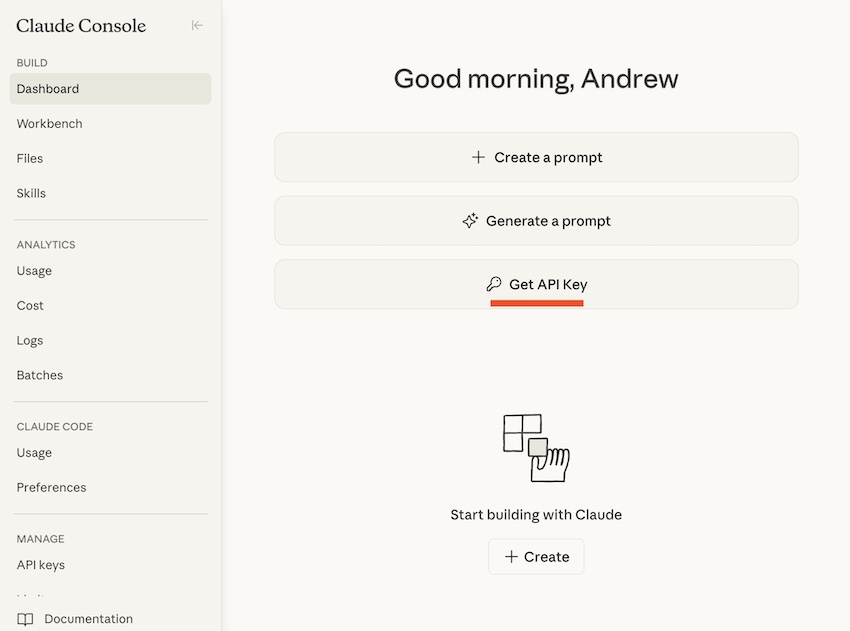Click the key icon on Get API Key
The height and width of the screenshot is (631, 850).
(493, 284)
